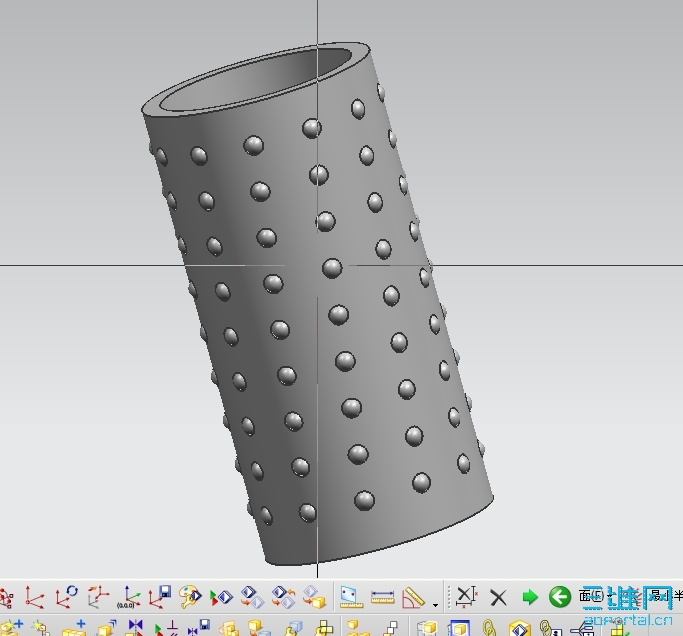Select the WCS Origin tool
Screen dimensions: 683x636
coord(34,597)
